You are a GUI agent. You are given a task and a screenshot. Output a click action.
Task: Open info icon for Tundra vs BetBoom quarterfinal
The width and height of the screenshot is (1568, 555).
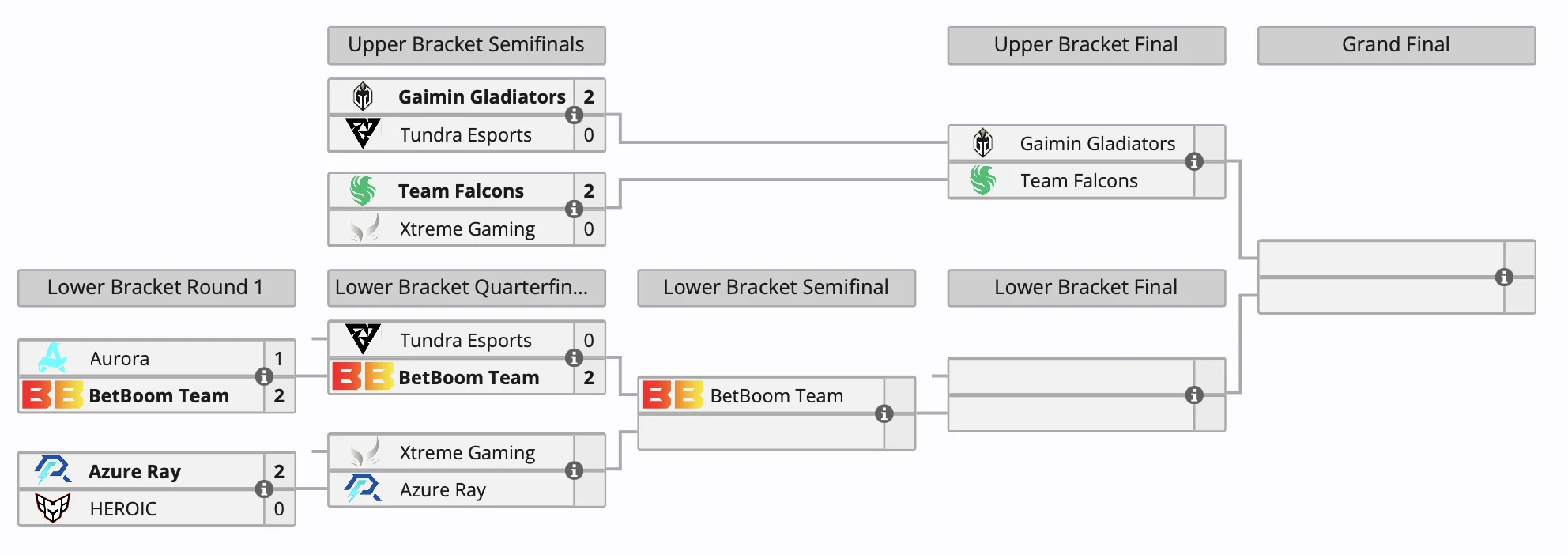574,358
